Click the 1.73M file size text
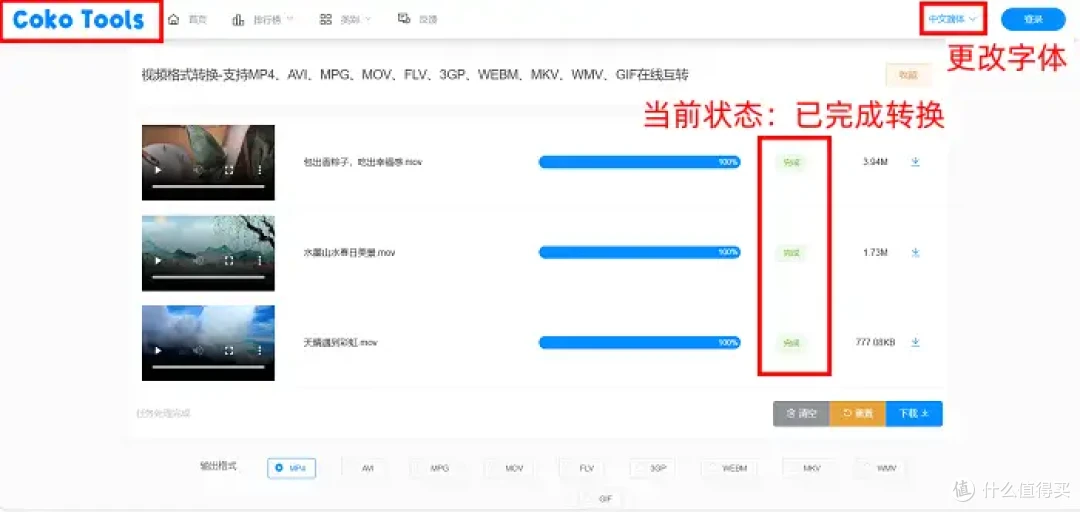Viewport: 1080px width, 512px height. [875, 253]
